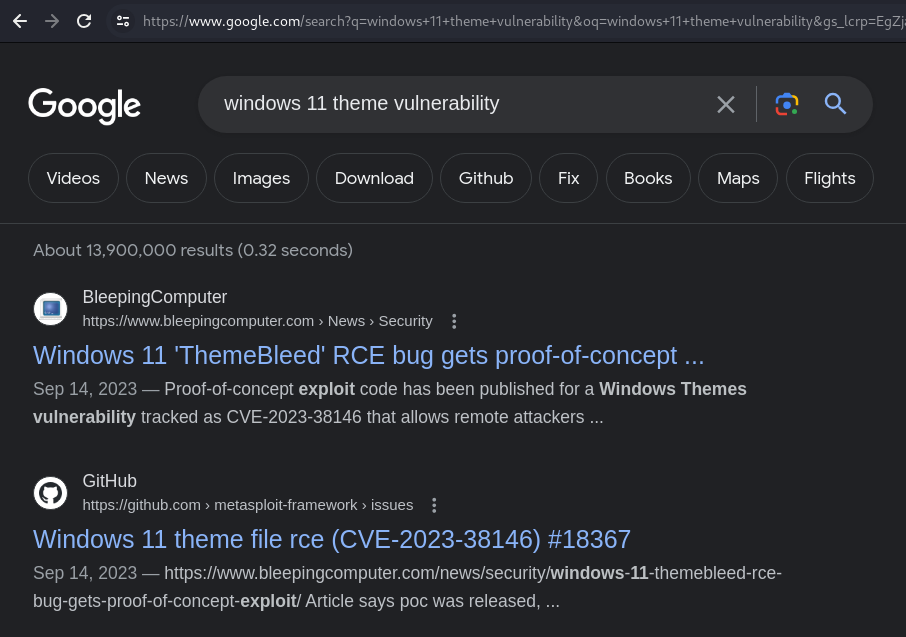The image size is (906, 637).
Task: Open more options for the BleepingComputer result
Action: 454,321
